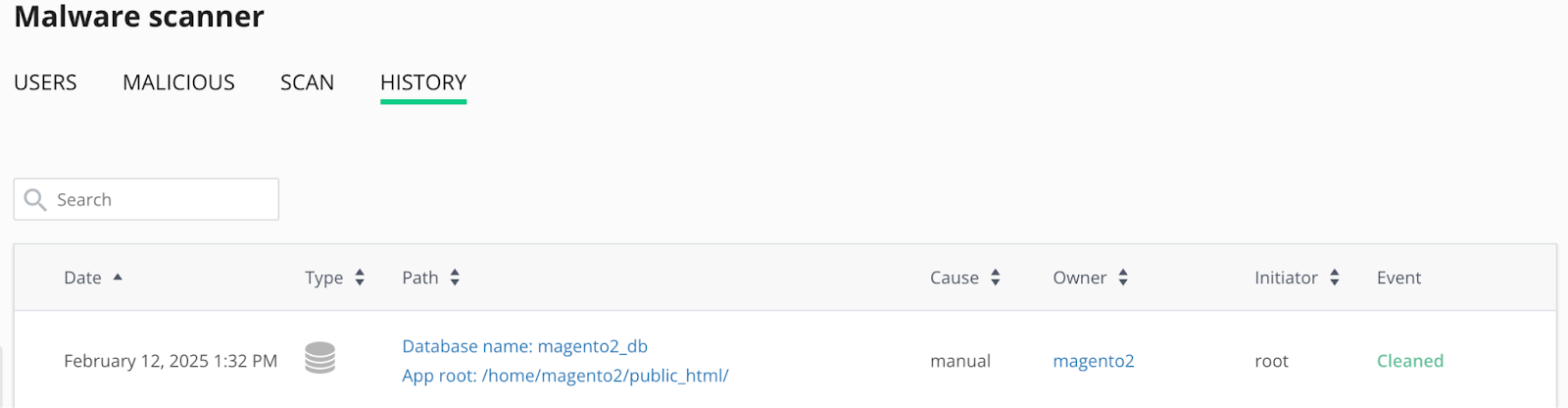Open the magento2_db database name link

(x=524, y=346)
